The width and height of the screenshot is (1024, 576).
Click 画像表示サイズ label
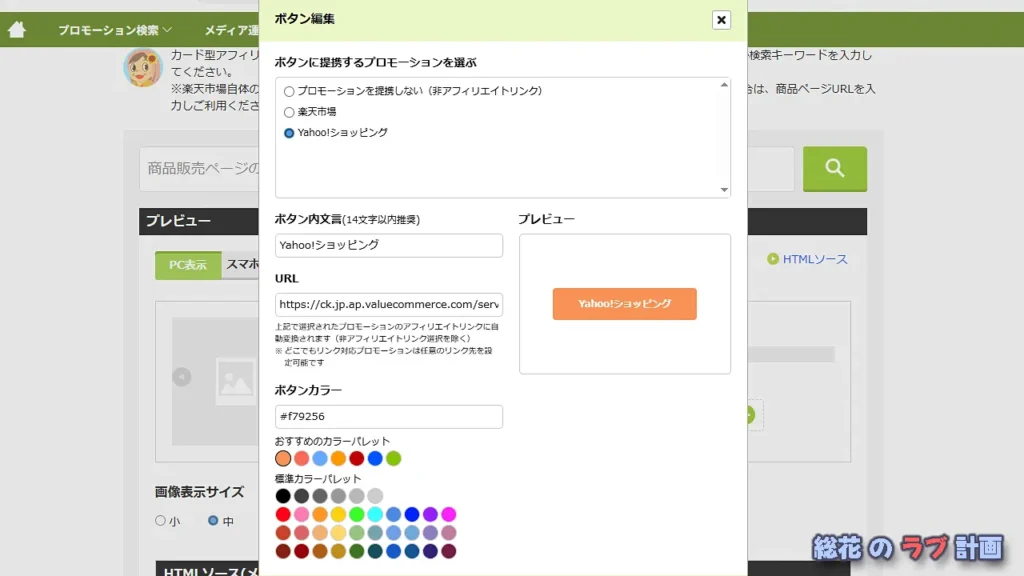pyautogui.click(x=200, y=492)
